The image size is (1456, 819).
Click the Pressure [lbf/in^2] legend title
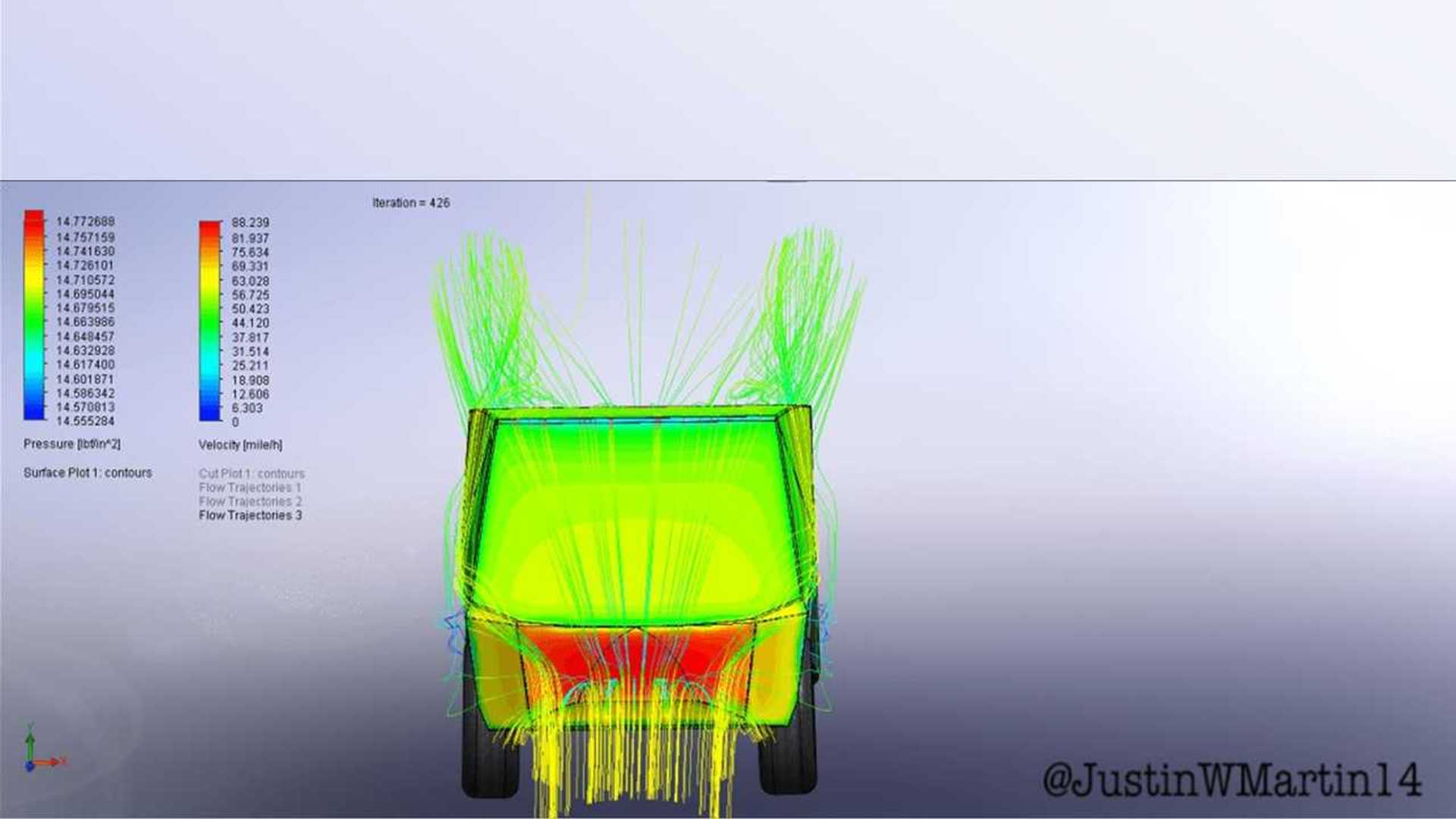(x=72, y=444)
